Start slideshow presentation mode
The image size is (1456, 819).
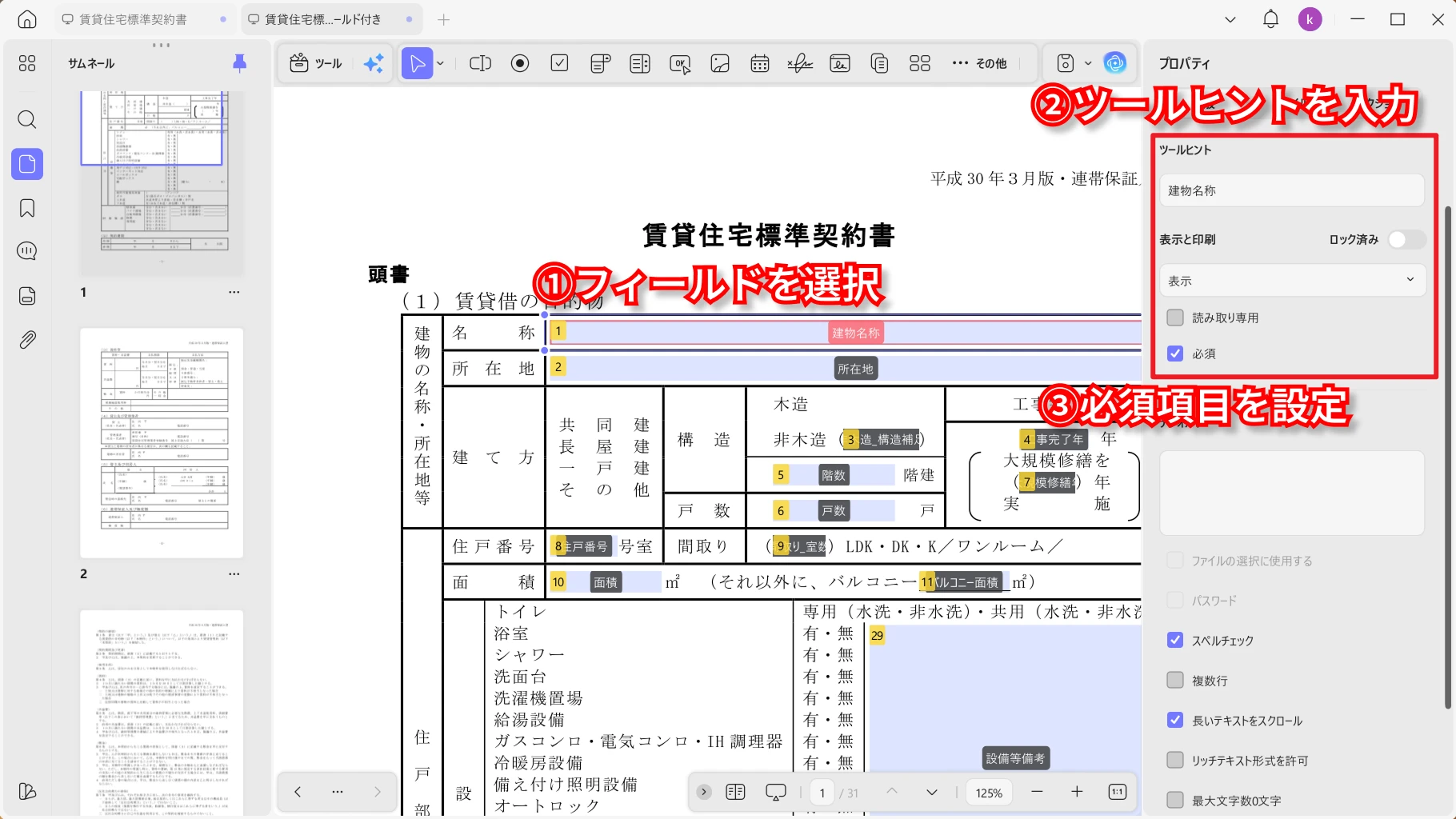[776, 792]
